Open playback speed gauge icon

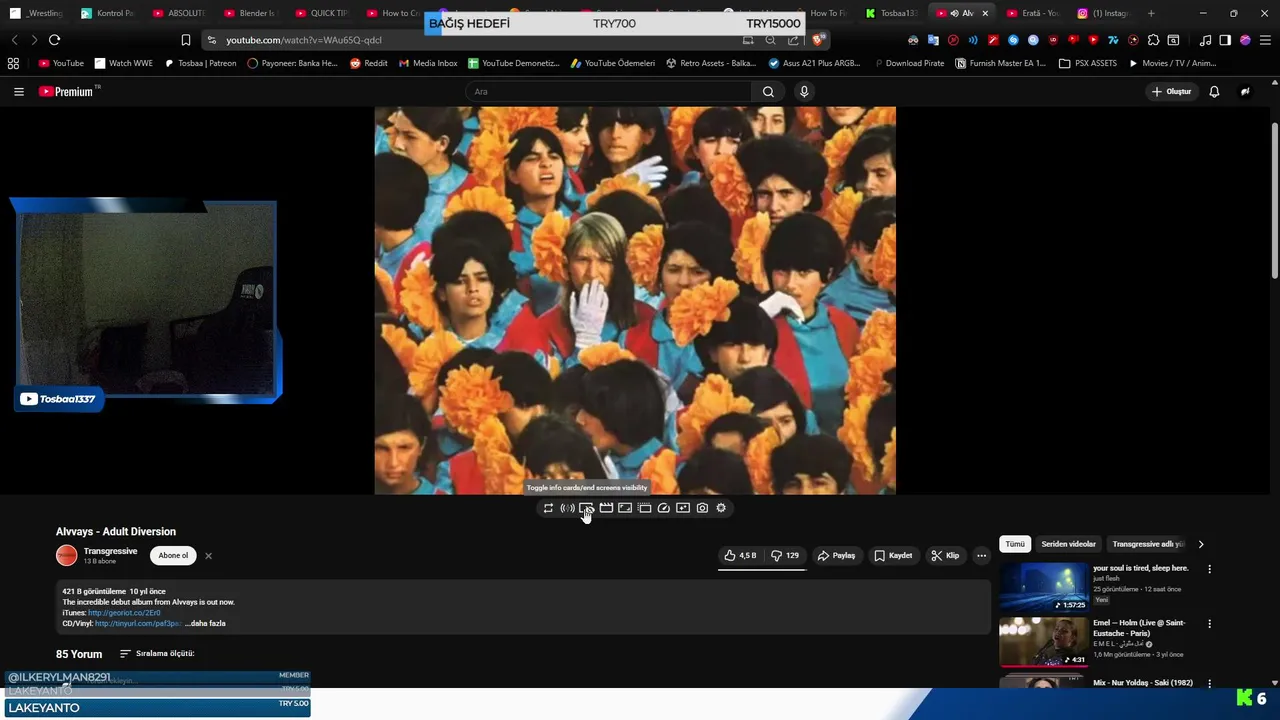(x=663, y=508)
